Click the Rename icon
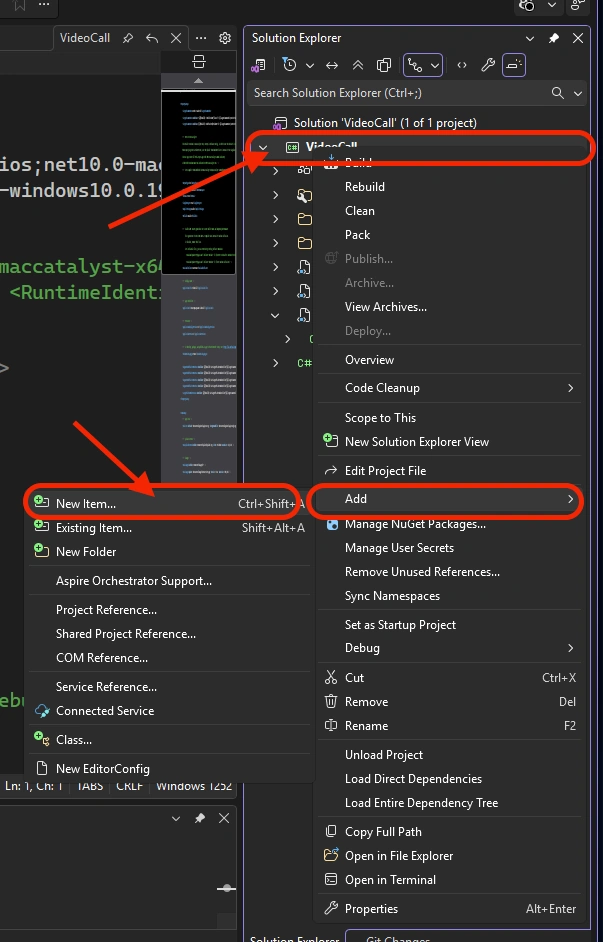 coord(331,726)
